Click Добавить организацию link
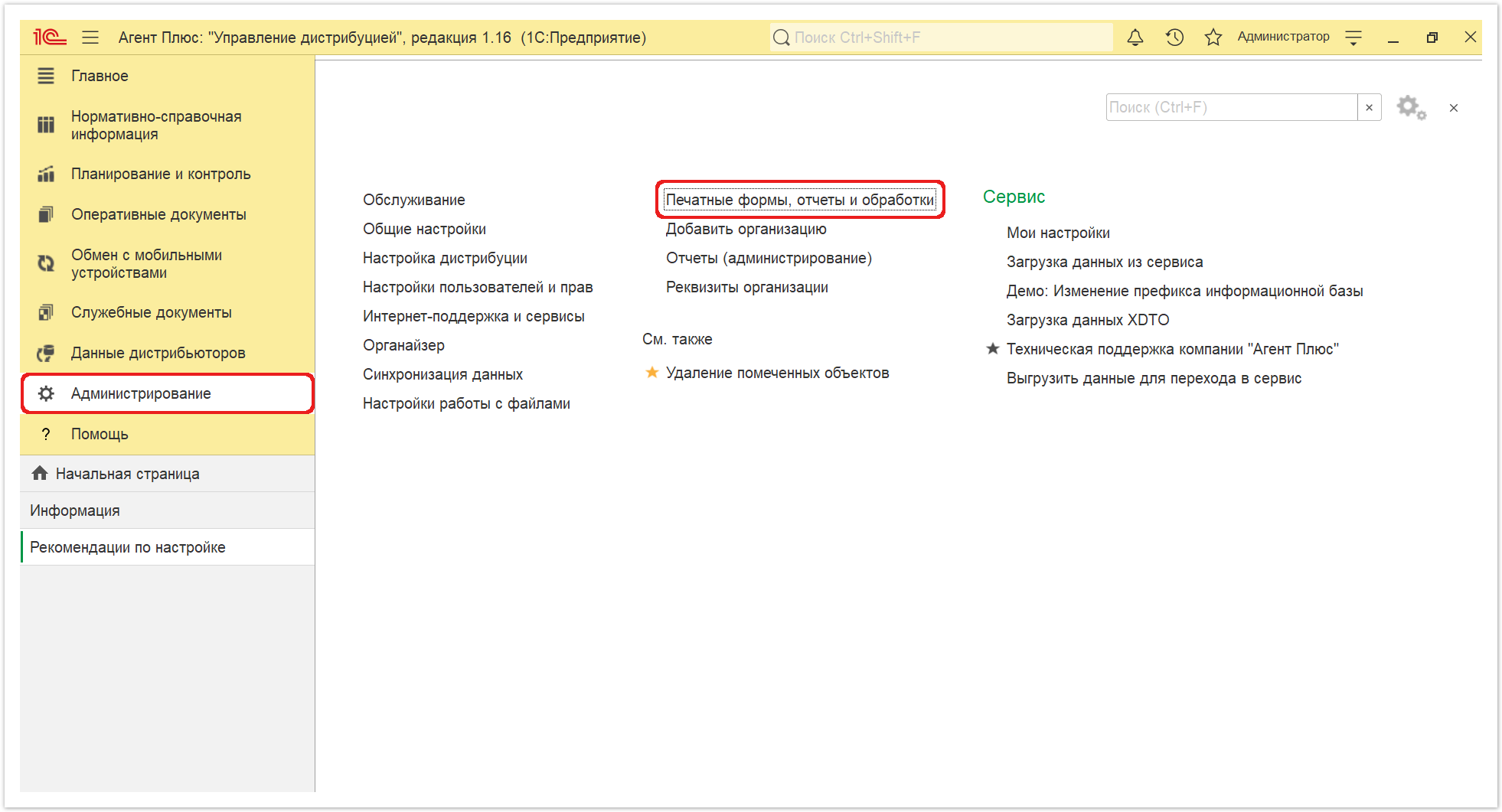Viewport: 1502px width, 812px height. (x=746, y=229)
